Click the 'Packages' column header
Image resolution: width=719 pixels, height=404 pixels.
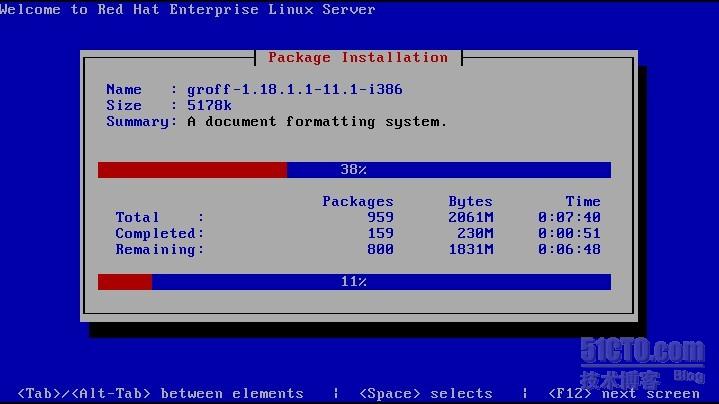358,201
